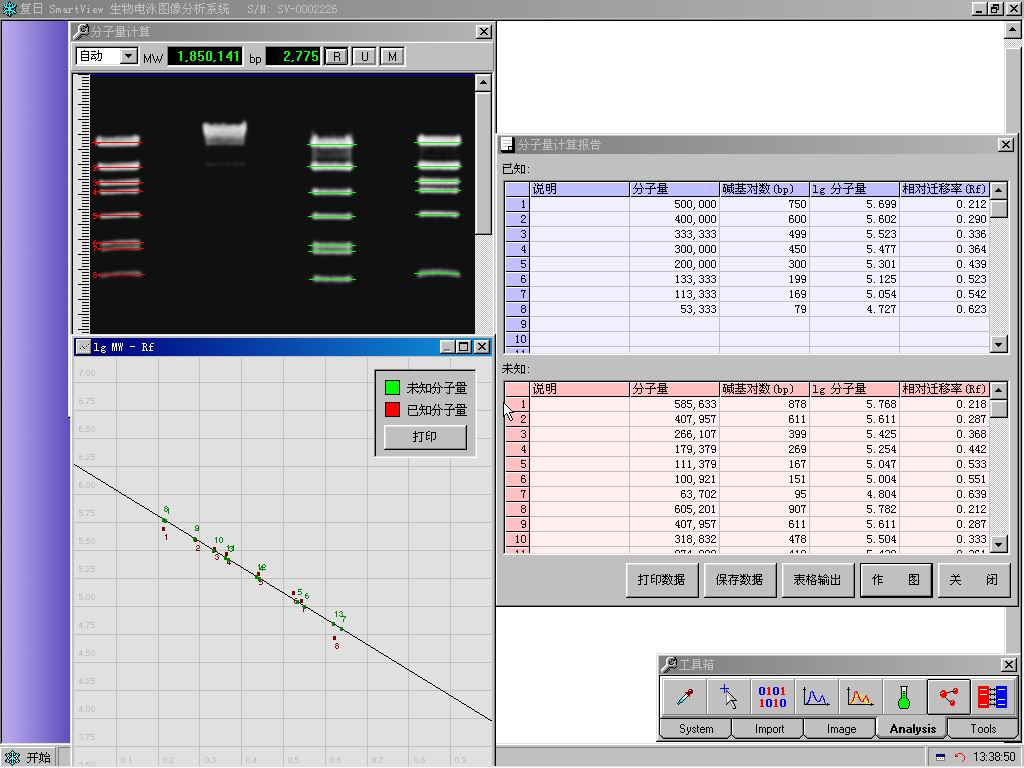Click the red and blue lane matching icon
The width and height of the screenshot is (1024, 768).
(992, 696)
